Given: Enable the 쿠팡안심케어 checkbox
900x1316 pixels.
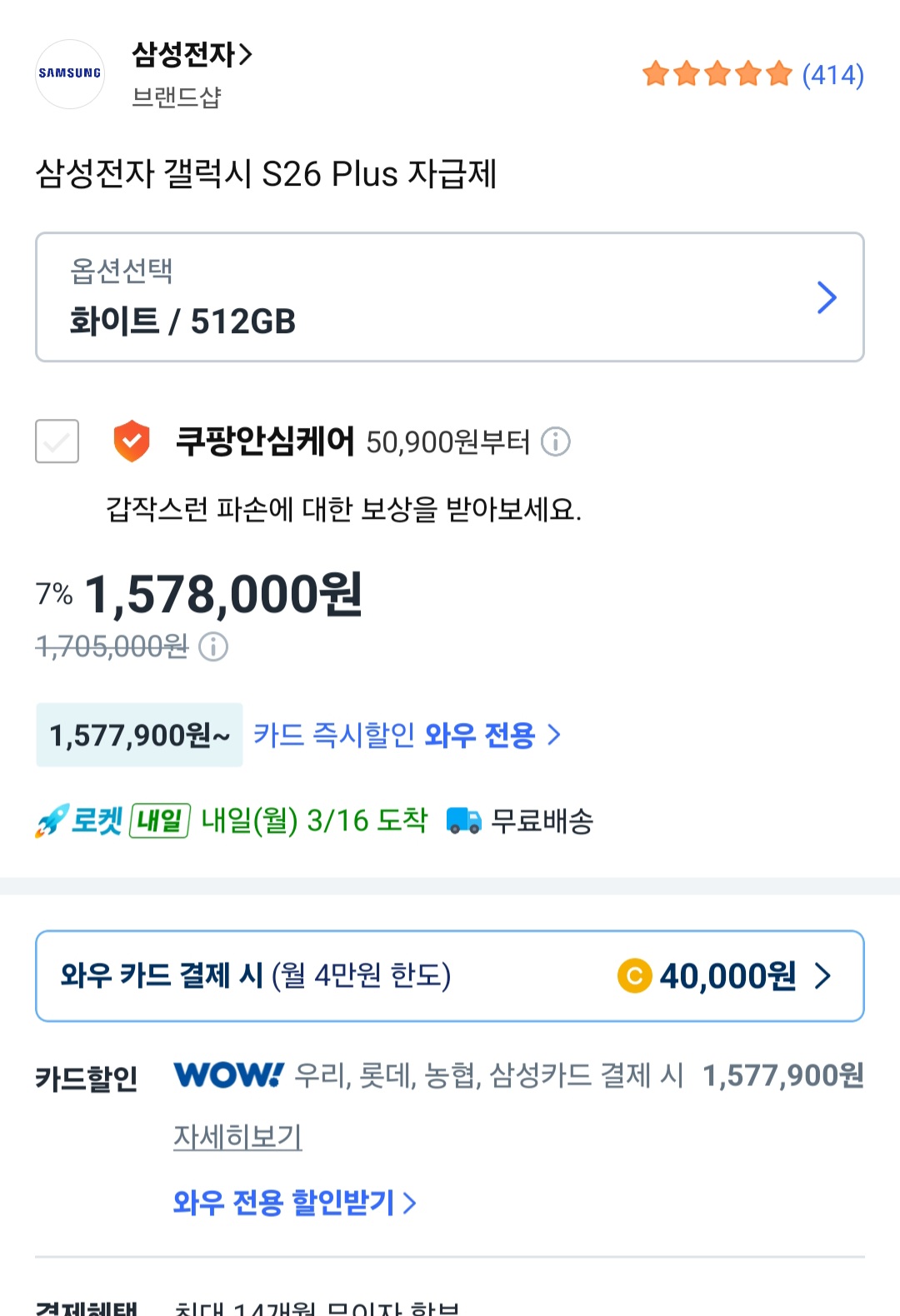Looking at the screenshot, I should [57, 441].
